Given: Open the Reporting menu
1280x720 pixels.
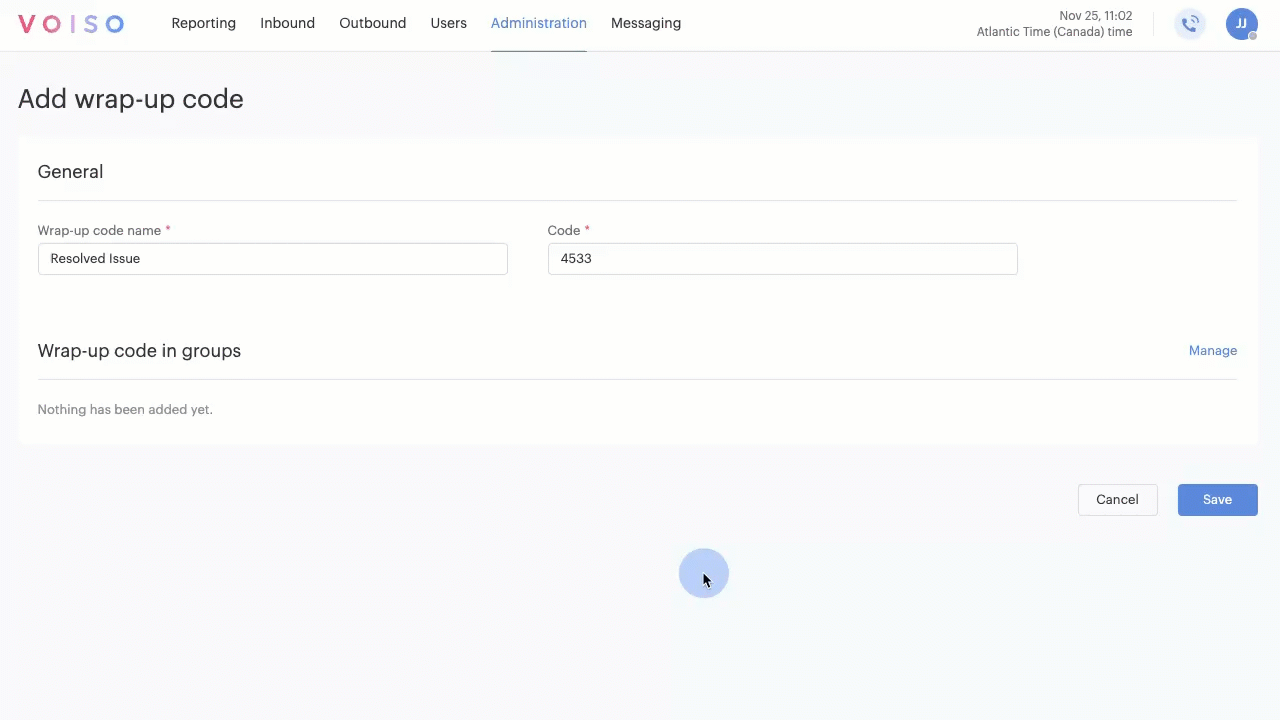Looking at the screenshot, I should point(203,23).
